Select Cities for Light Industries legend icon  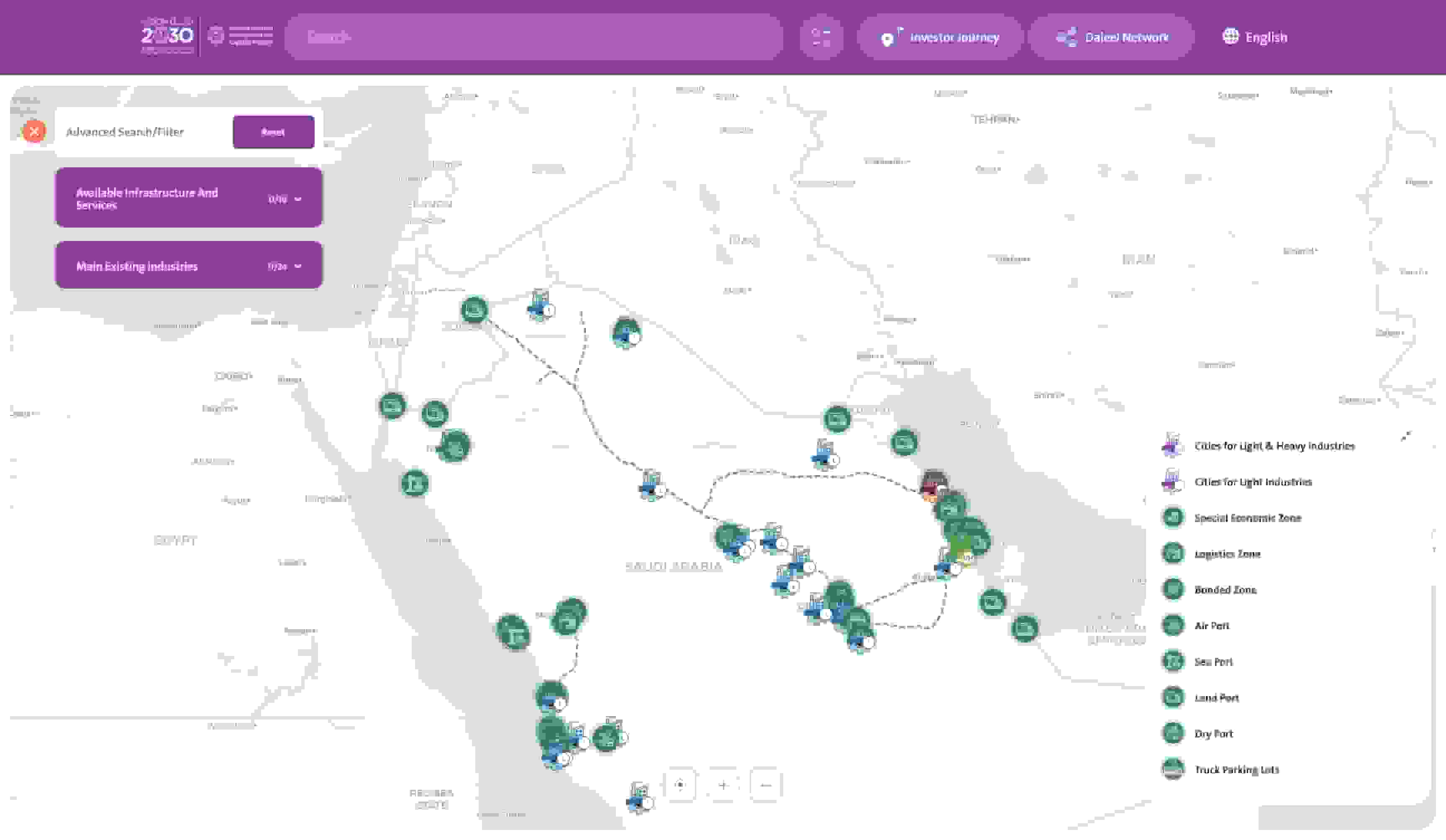[x=1172, y=482]
